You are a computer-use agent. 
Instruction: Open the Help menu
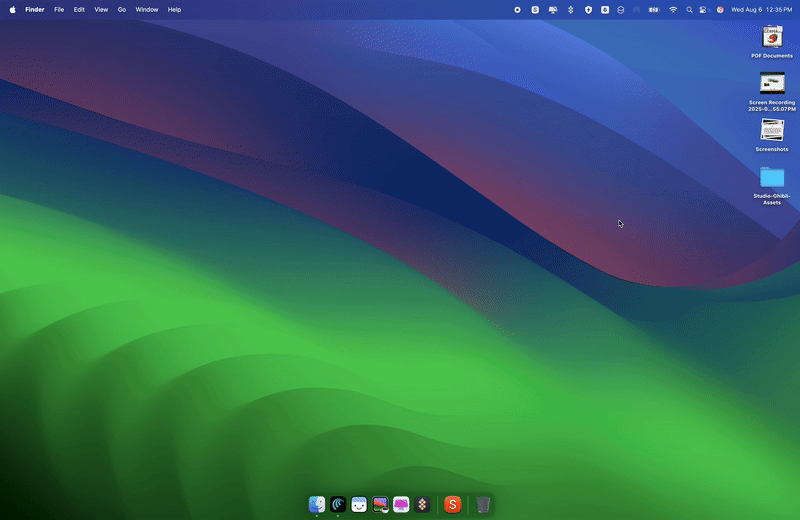tap(174, 10)
